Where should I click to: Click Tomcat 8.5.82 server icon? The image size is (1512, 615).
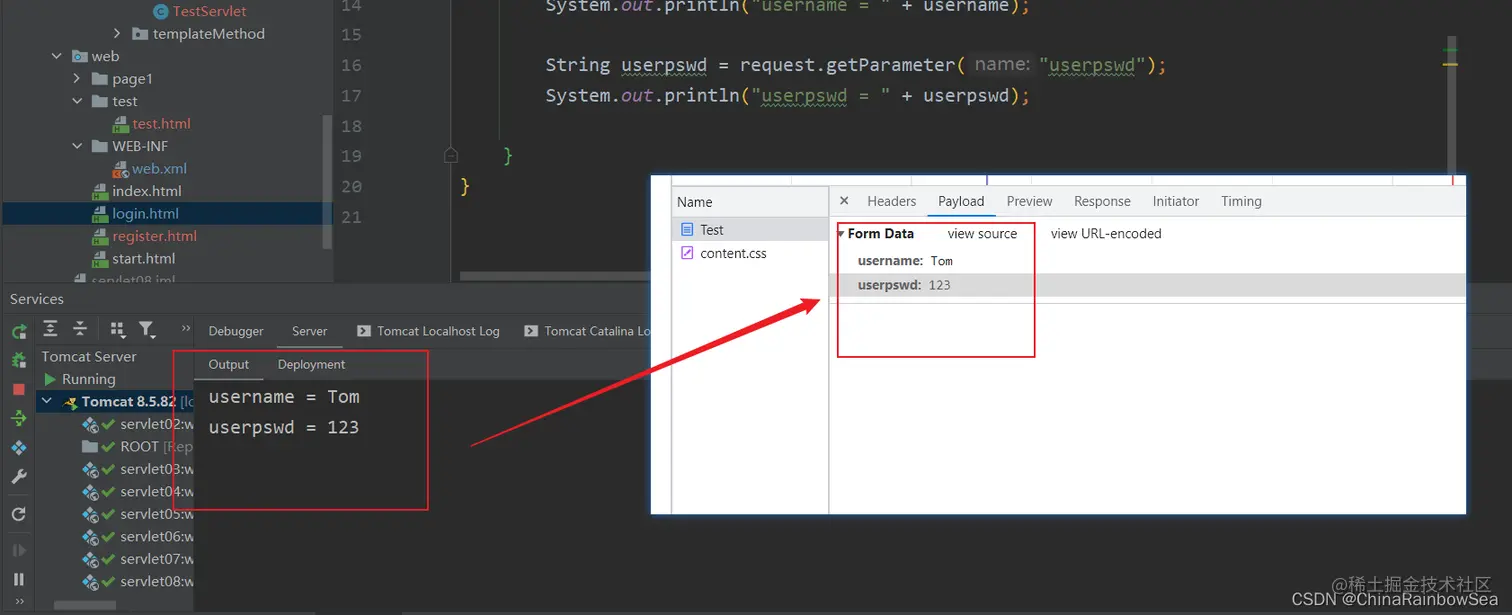(71, 402)
